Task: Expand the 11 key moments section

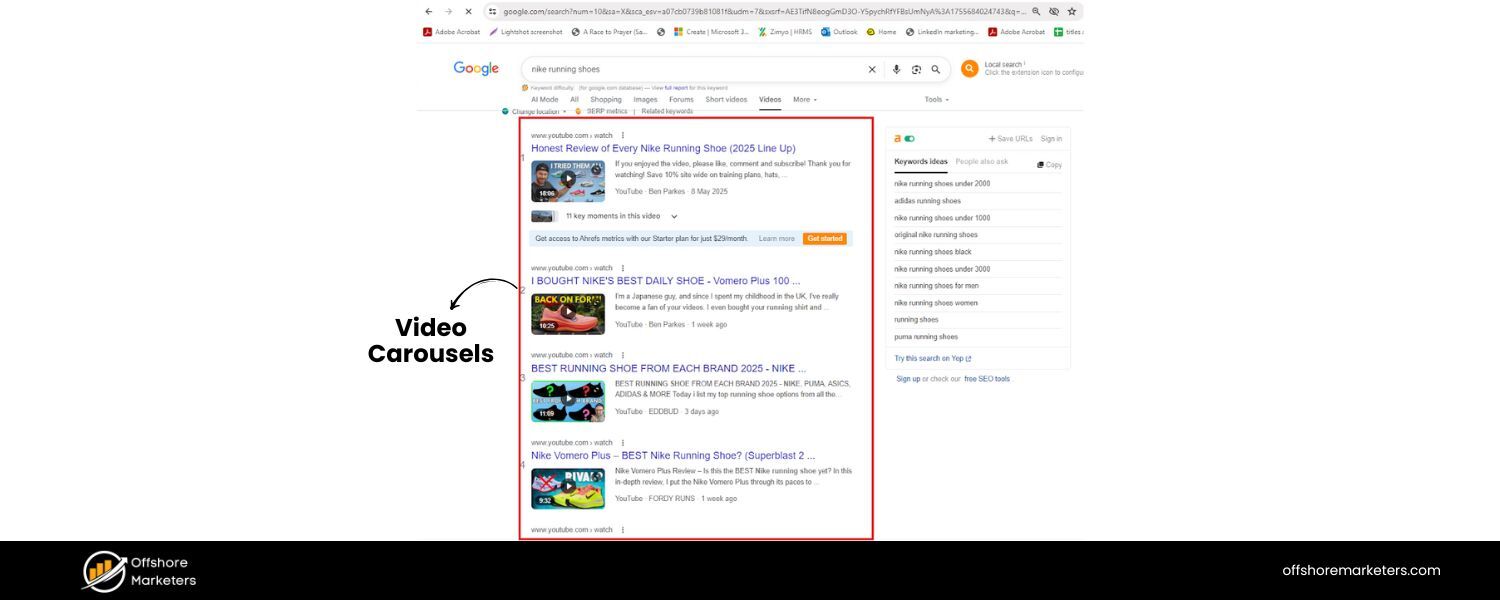Action: tap(673, 216)
